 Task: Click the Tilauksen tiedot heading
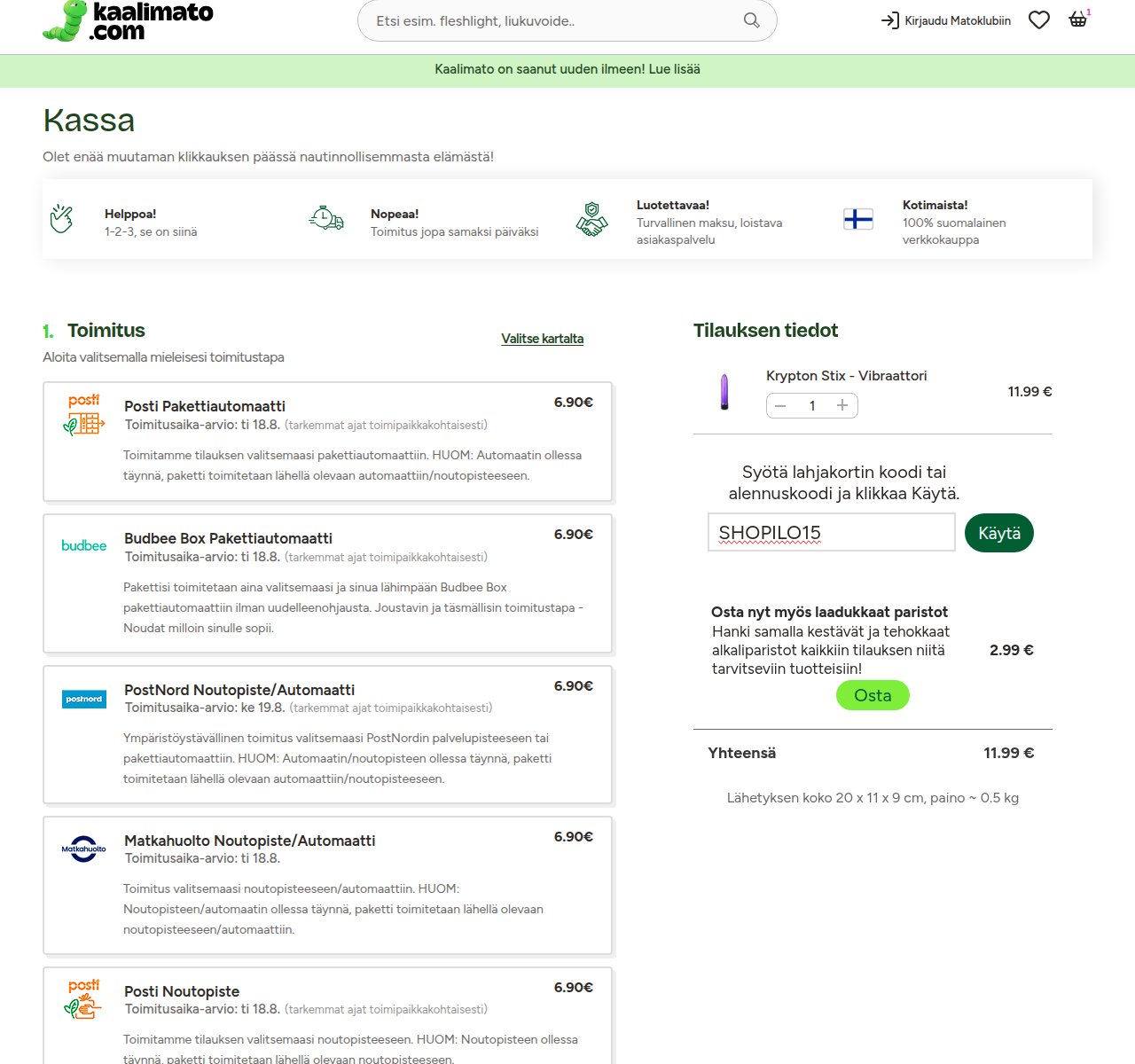tap(765, 331)
